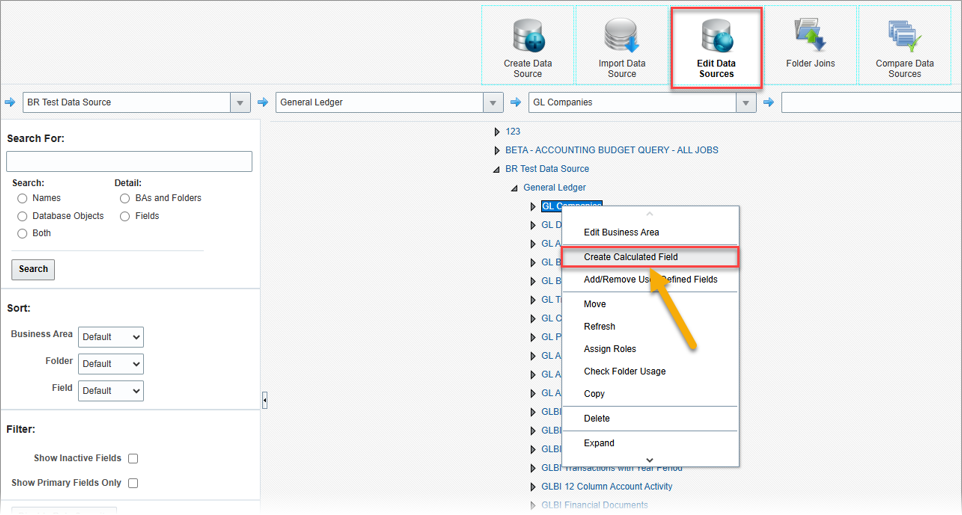Viewport: 962px width, 515px height.
Task: Click the blue arrow before General Ledger dropdown
Action: (x=263, y=102)
